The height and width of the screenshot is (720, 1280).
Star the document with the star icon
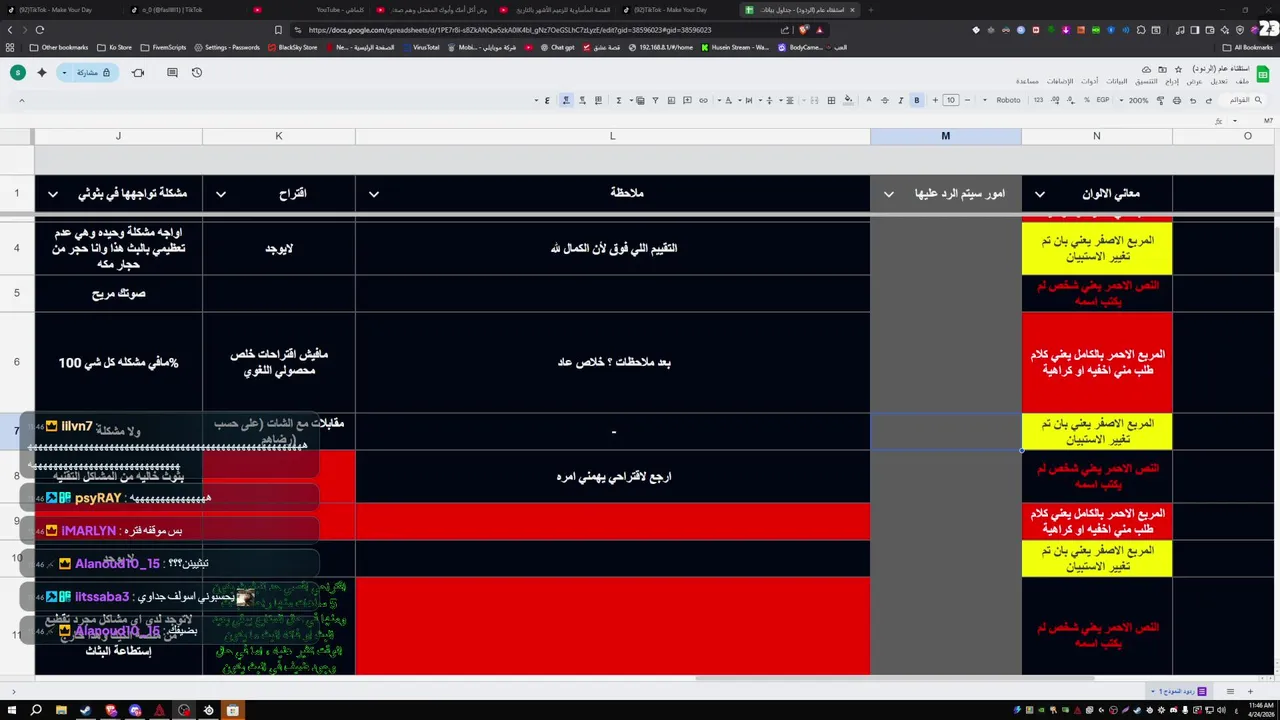pos(1178,70)
